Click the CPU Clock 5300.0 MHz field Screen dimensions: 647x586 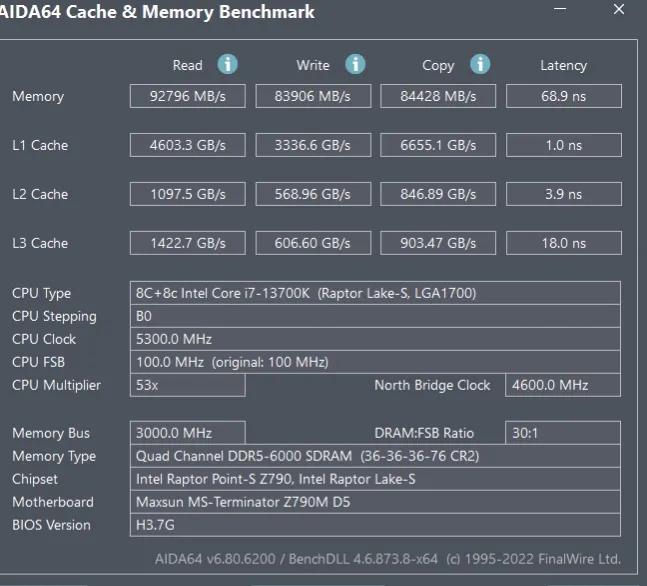tap(375, 339)
